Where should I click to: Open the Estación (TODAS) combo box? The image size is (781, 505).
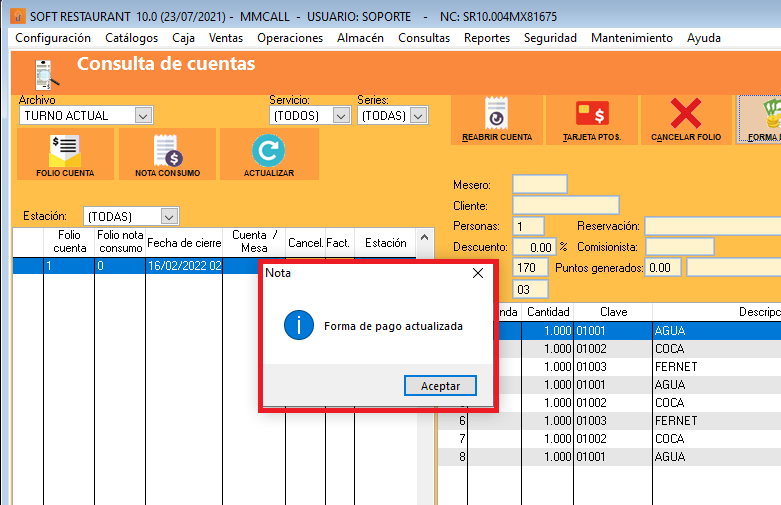point(169,216)
